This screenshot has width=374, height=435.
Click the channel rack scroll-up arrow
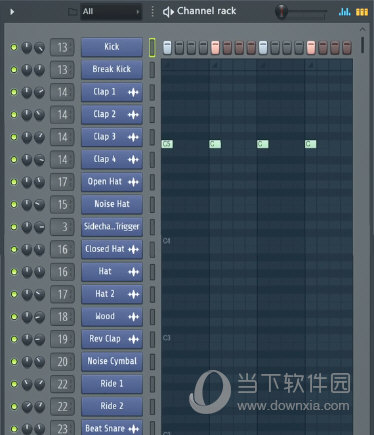(x=362, y=29)
